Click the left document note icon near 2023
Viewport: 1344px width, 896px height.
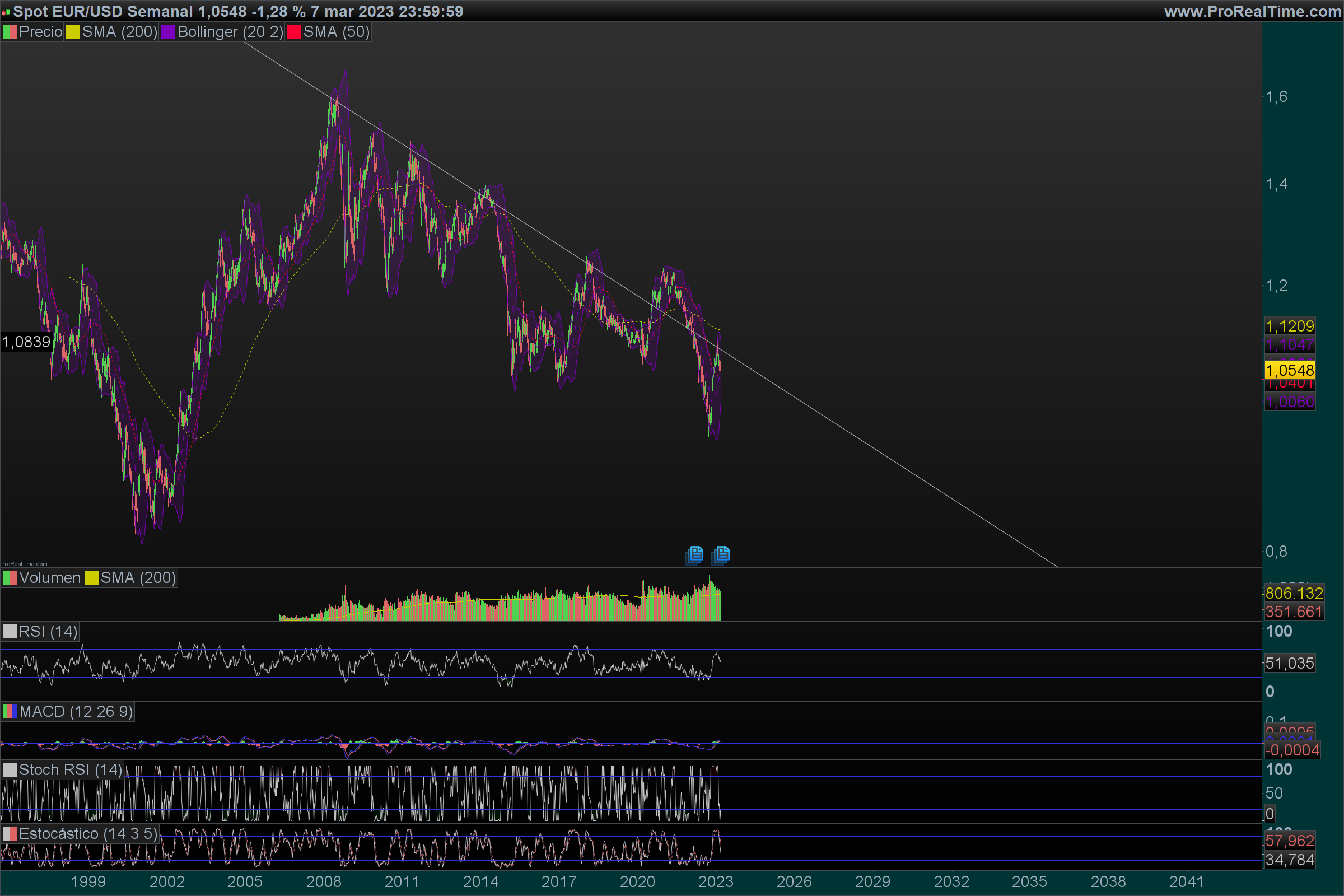coord(695,555)
